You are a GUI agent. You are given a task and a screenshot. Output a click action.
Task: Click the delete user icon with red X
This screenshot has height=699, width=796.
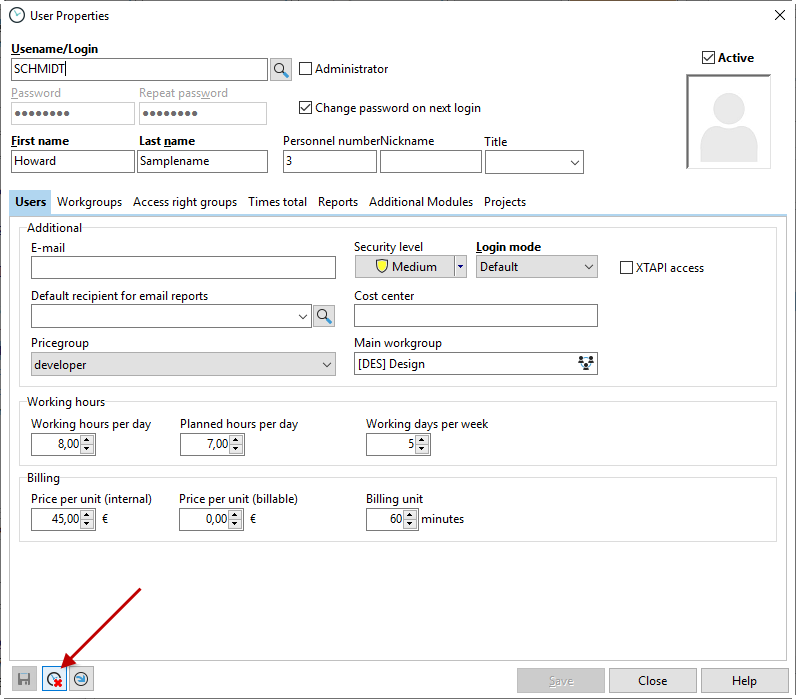click(x=55, y=679)
